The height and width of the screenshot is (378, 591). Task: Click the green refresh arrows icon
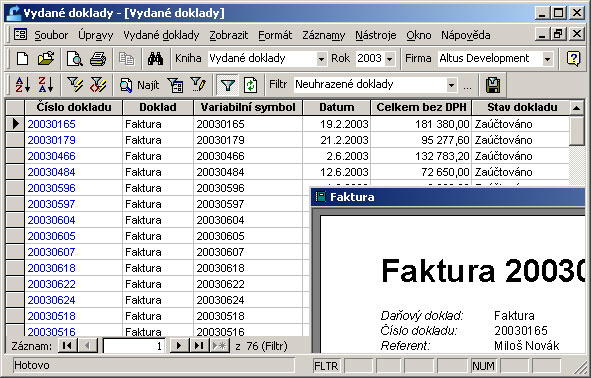(x=251, y=85)
